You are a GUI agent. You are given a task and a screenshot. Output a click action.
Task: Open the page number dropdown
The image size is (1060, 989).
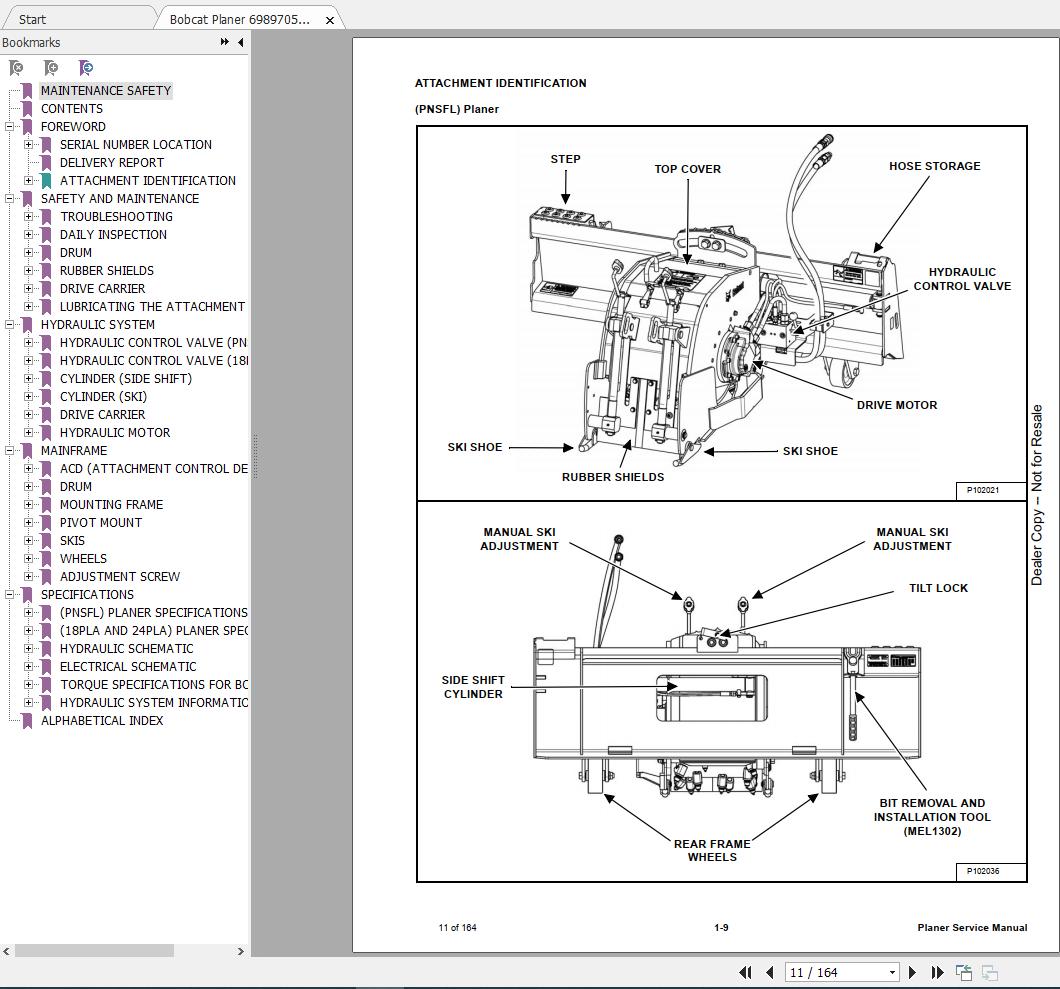click(892, 972)
